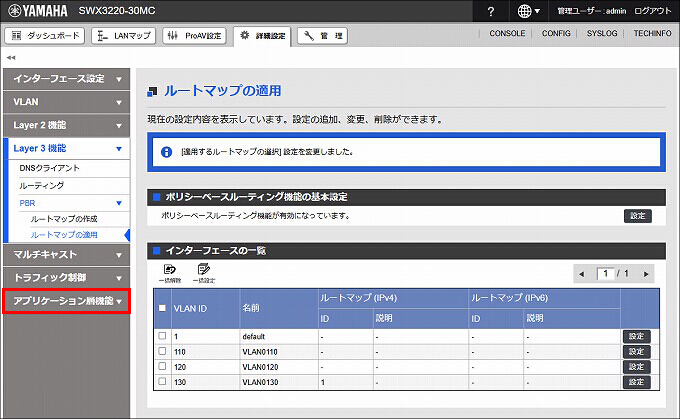Click the ルートマップの適用 page heading icon
Viewport: 680px width, 419px height.
click(x=152, y=92)
